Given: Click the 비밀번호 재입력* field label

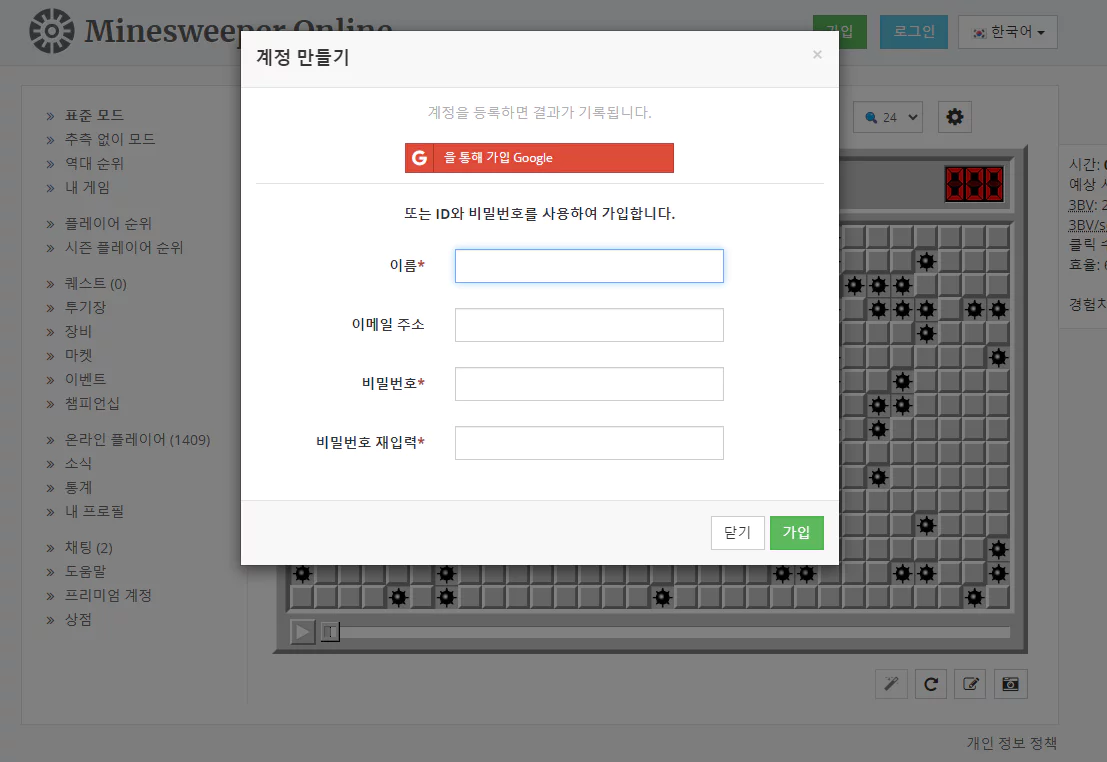Looking at the screenshot, I should coord(371,443).
